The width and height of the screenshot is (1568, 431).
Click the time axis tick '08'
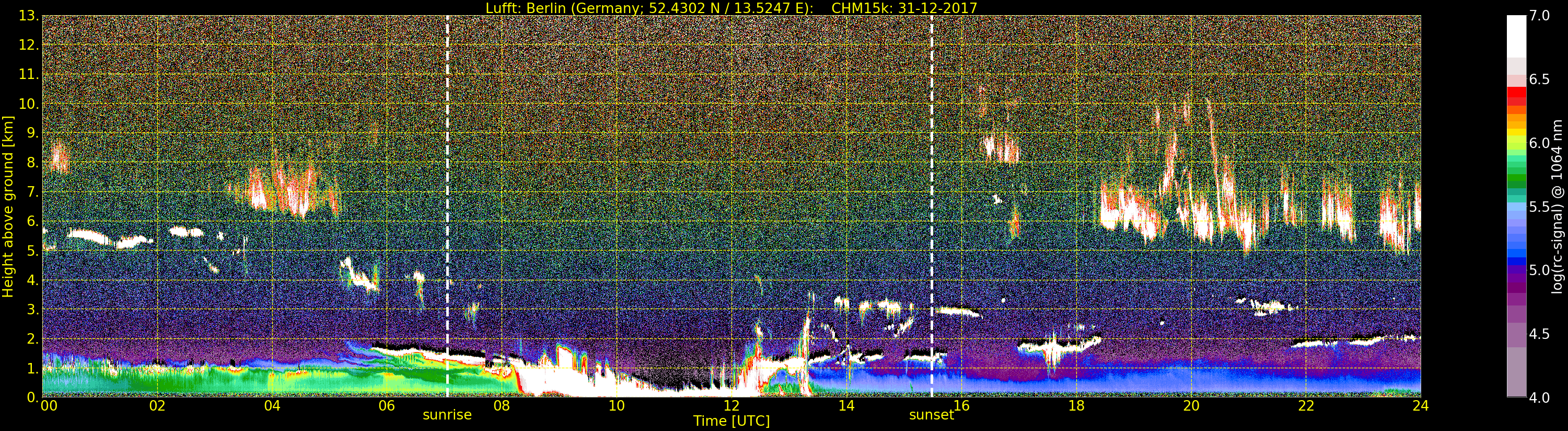tap(502, 406)
